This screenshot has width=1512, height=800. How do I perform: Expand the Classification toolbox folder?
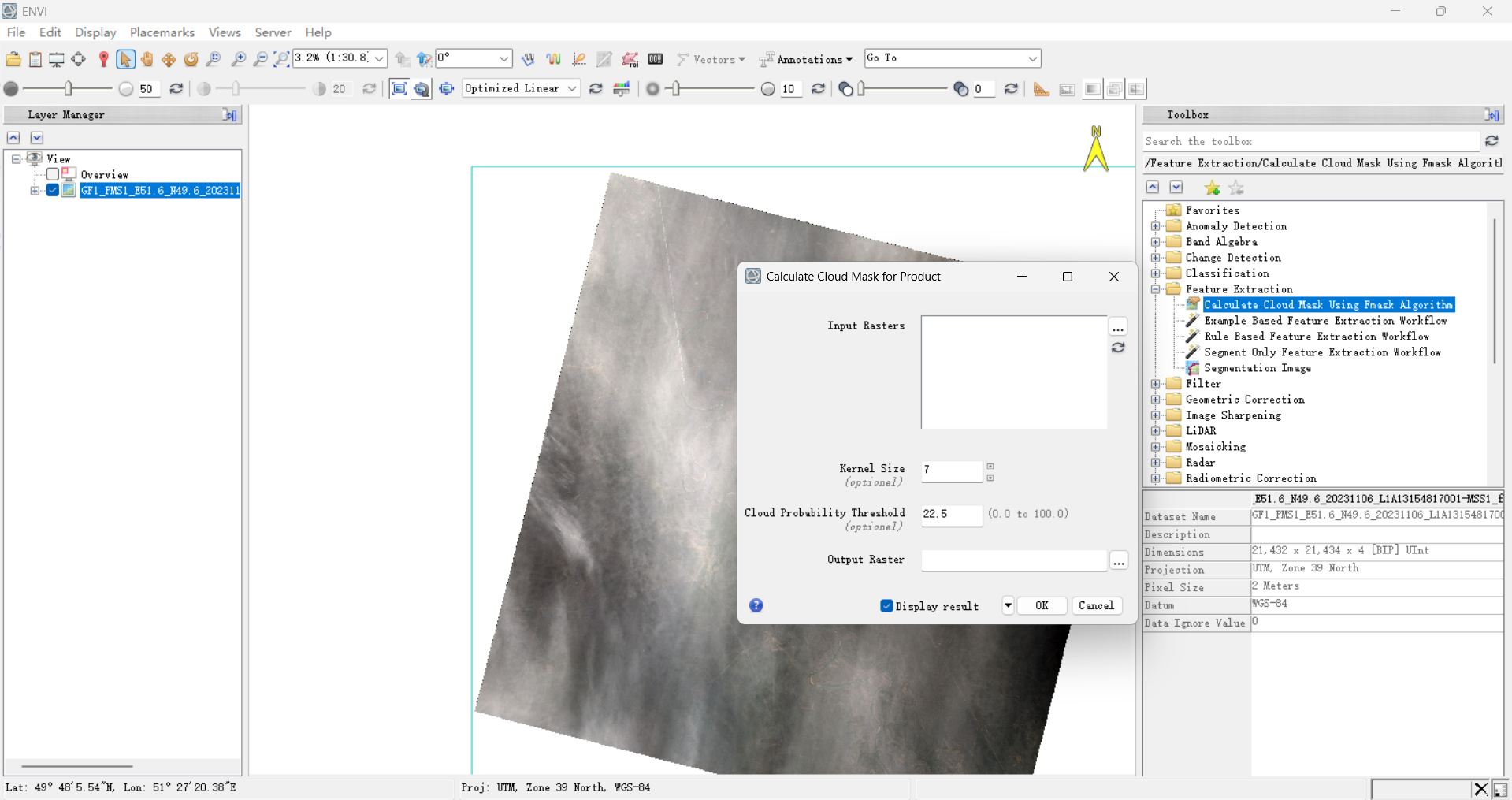click(x=1156, y=273)
